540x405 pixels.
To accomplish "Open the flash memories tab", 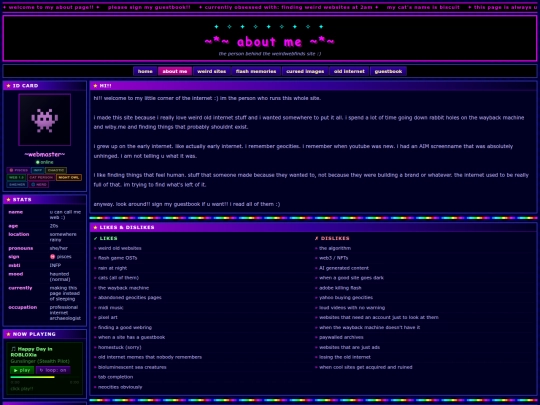I will click(x=256, y=71).
